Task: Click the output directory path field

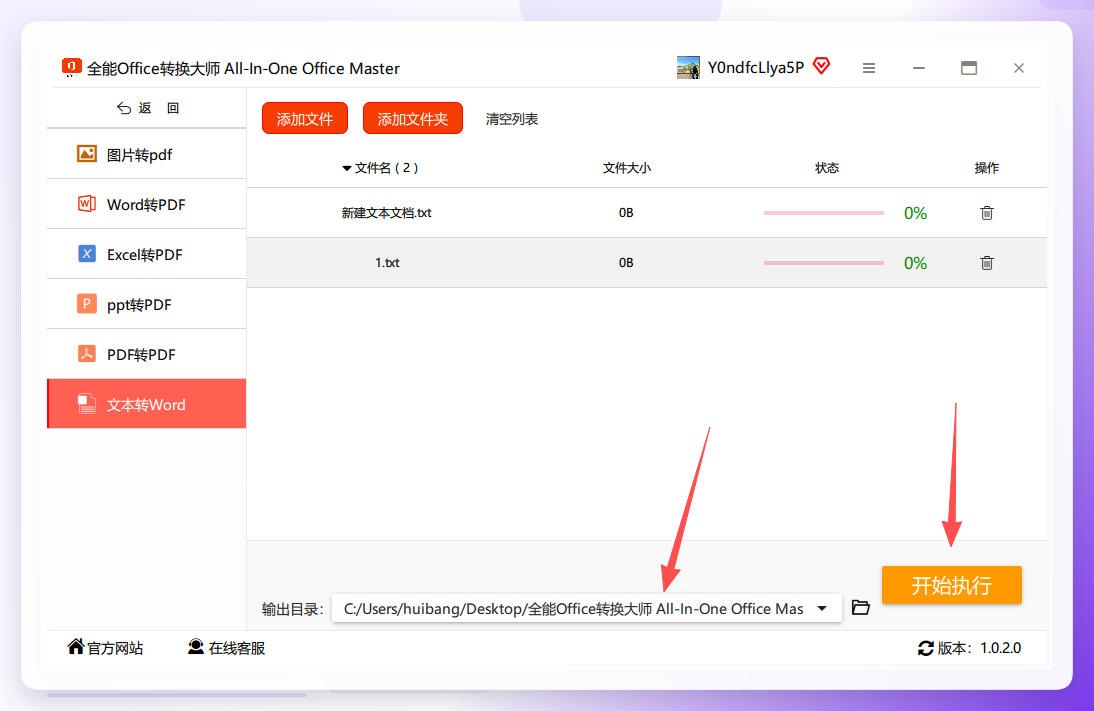Action: 587,608
